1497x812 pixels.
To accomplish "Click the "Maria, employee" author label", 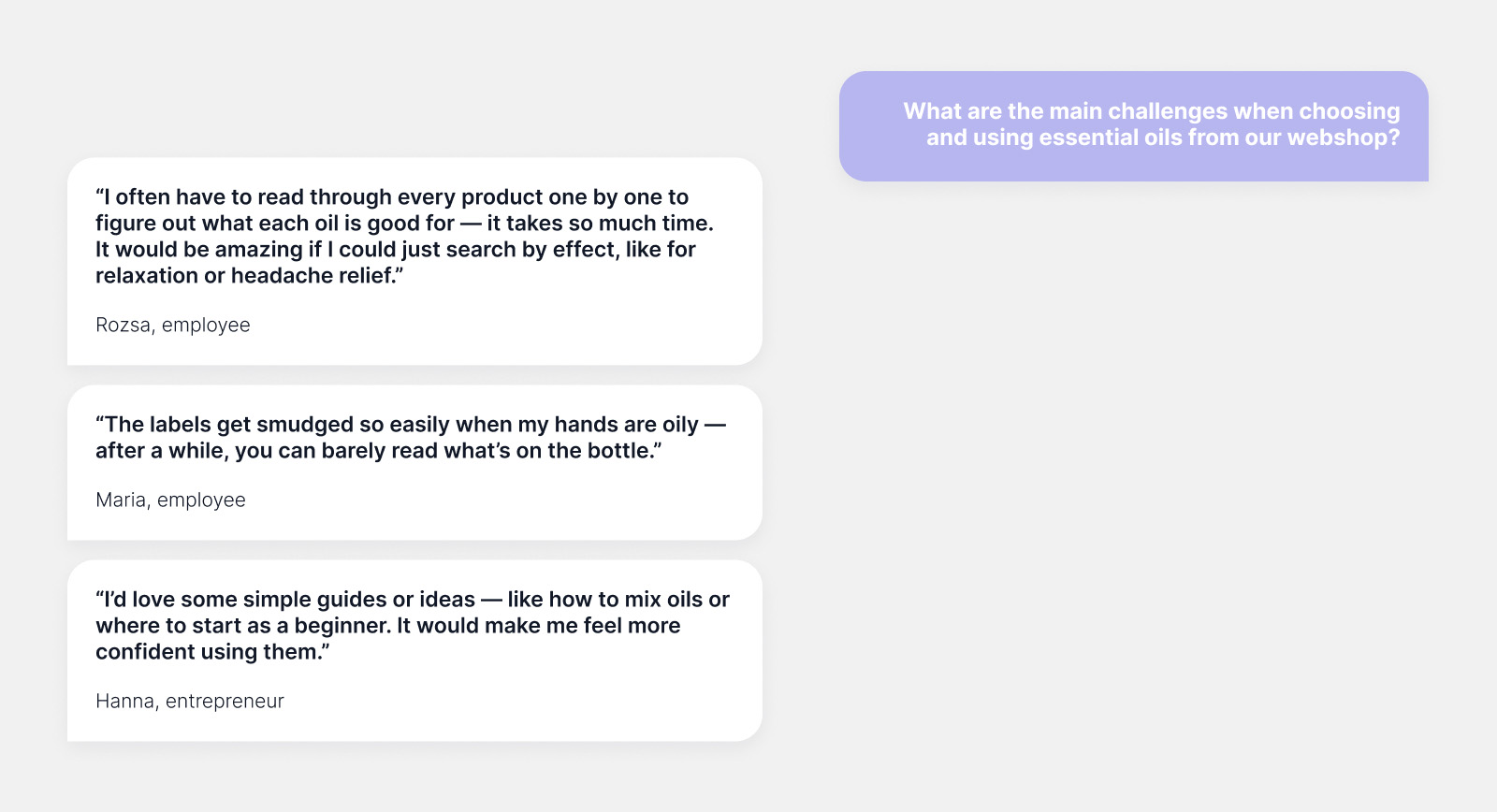I will click(x=170, y=500).
